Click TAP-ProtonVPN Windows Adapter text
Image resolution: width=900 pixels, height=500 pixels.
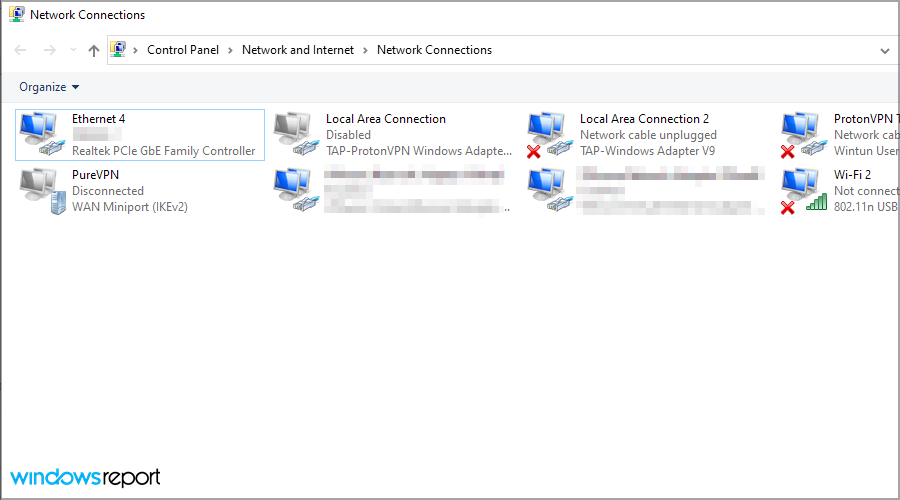(419, 151)
